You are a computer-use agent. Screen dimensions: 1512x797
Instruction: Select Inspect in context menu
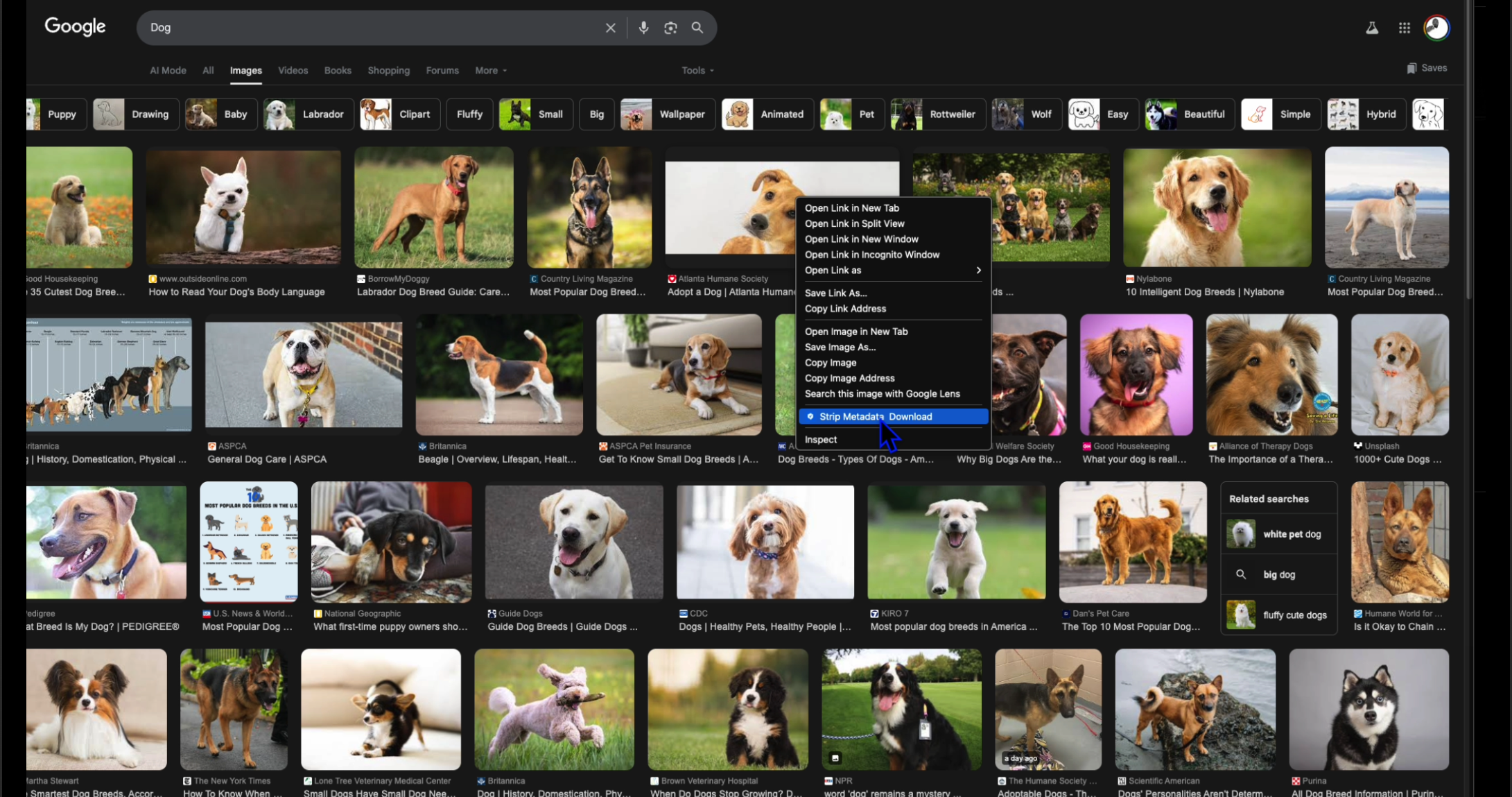pos(893,440)
